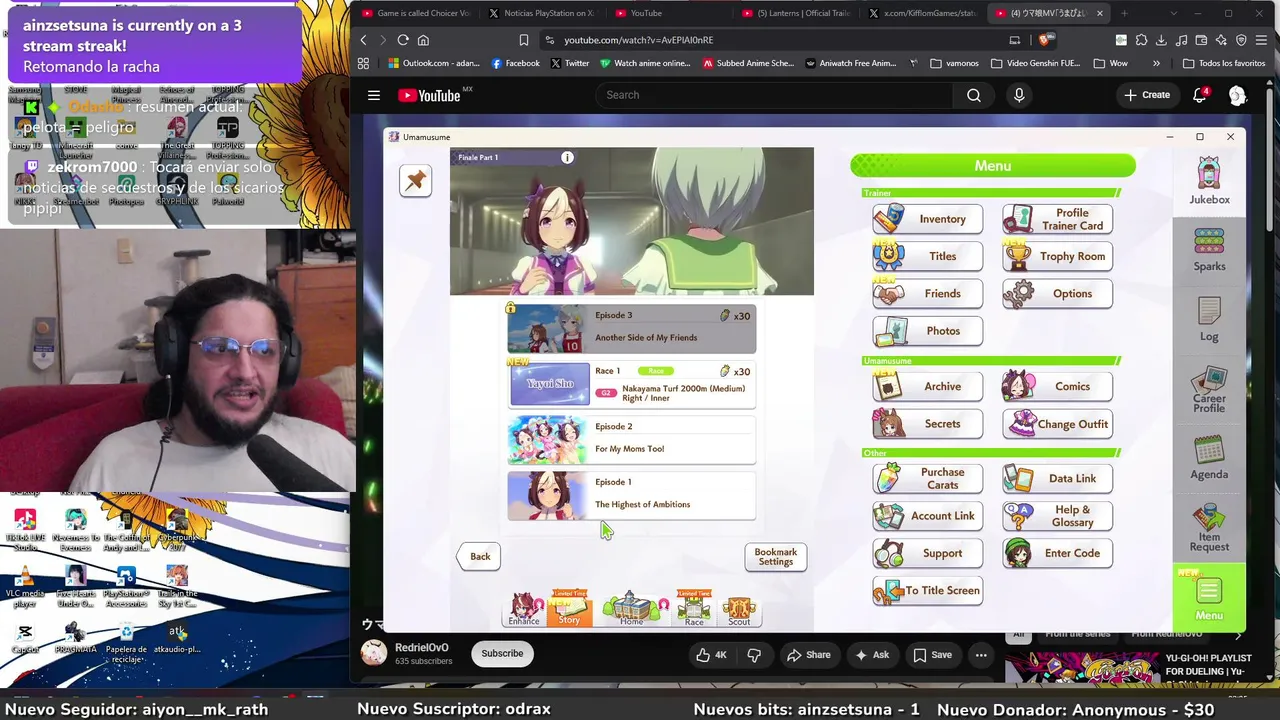Open more actions under the video
This screenshot has width=1280, height=720.
click(x=981, y=655)
